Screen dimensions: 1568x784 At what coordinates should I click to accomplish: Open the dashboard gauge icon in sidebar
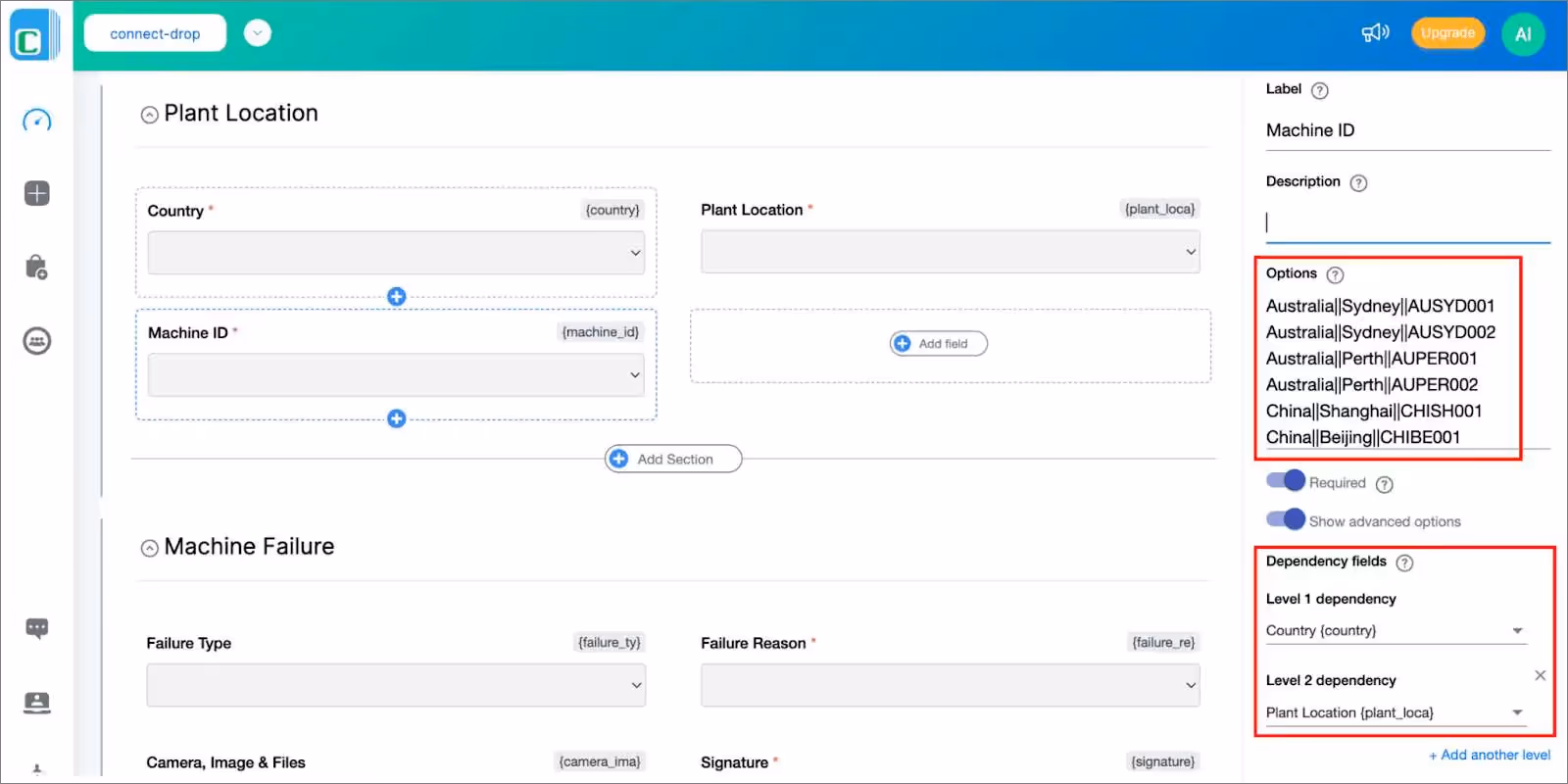pyautogui.click(x=36, y=121)
